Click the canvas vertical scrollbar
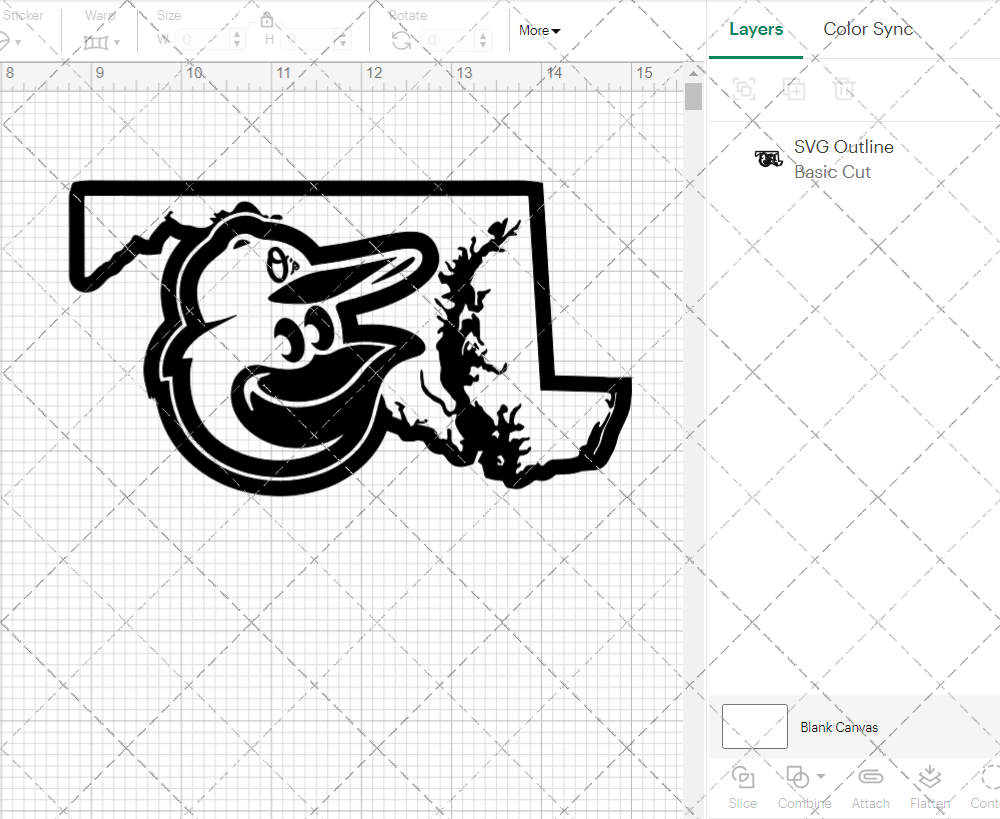The width and height of the screenshot is (1000, 819). 693,97
